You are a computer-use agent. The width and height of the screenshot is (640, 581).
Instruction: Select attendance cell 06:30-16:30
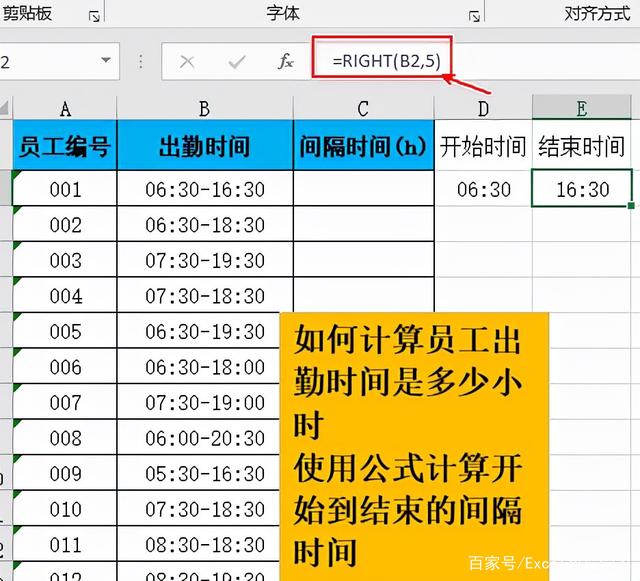click(x=205, y=189)
